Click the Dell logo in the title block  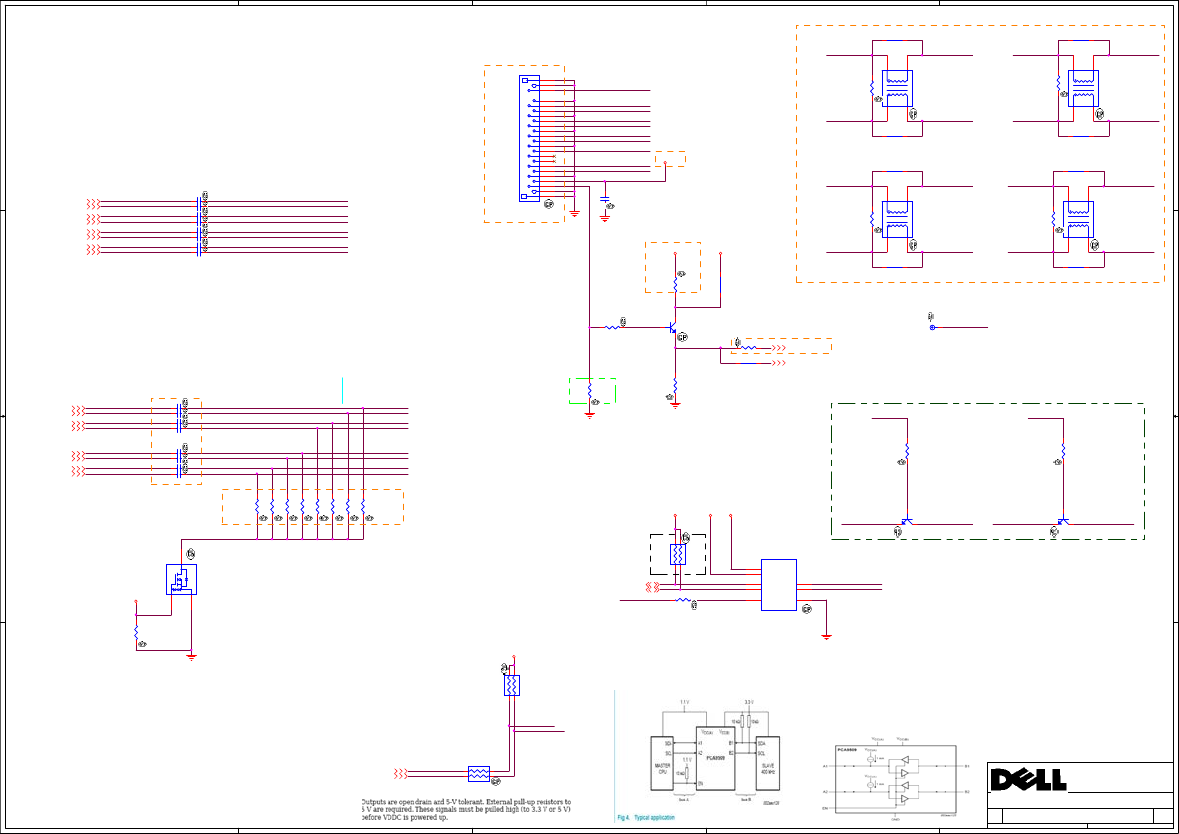[1028, 780]
